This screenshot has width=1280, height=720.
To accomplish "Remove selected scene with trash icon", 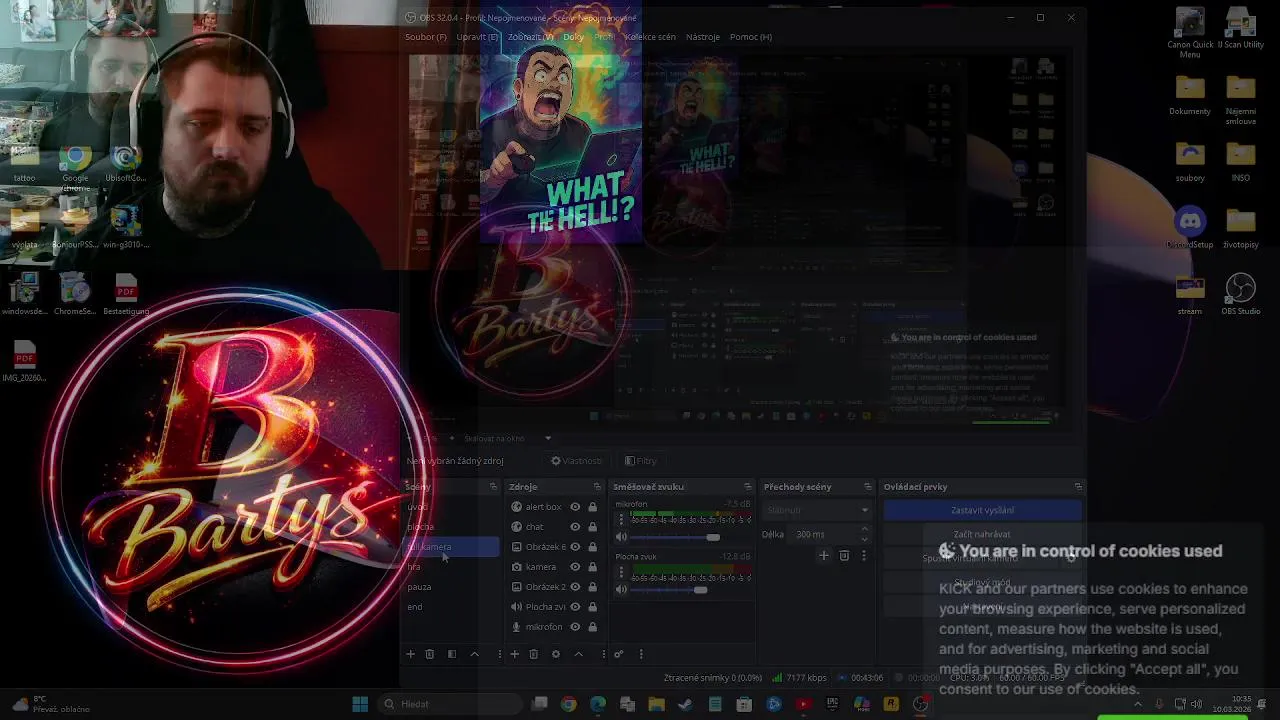I will [x=430, y=654].
